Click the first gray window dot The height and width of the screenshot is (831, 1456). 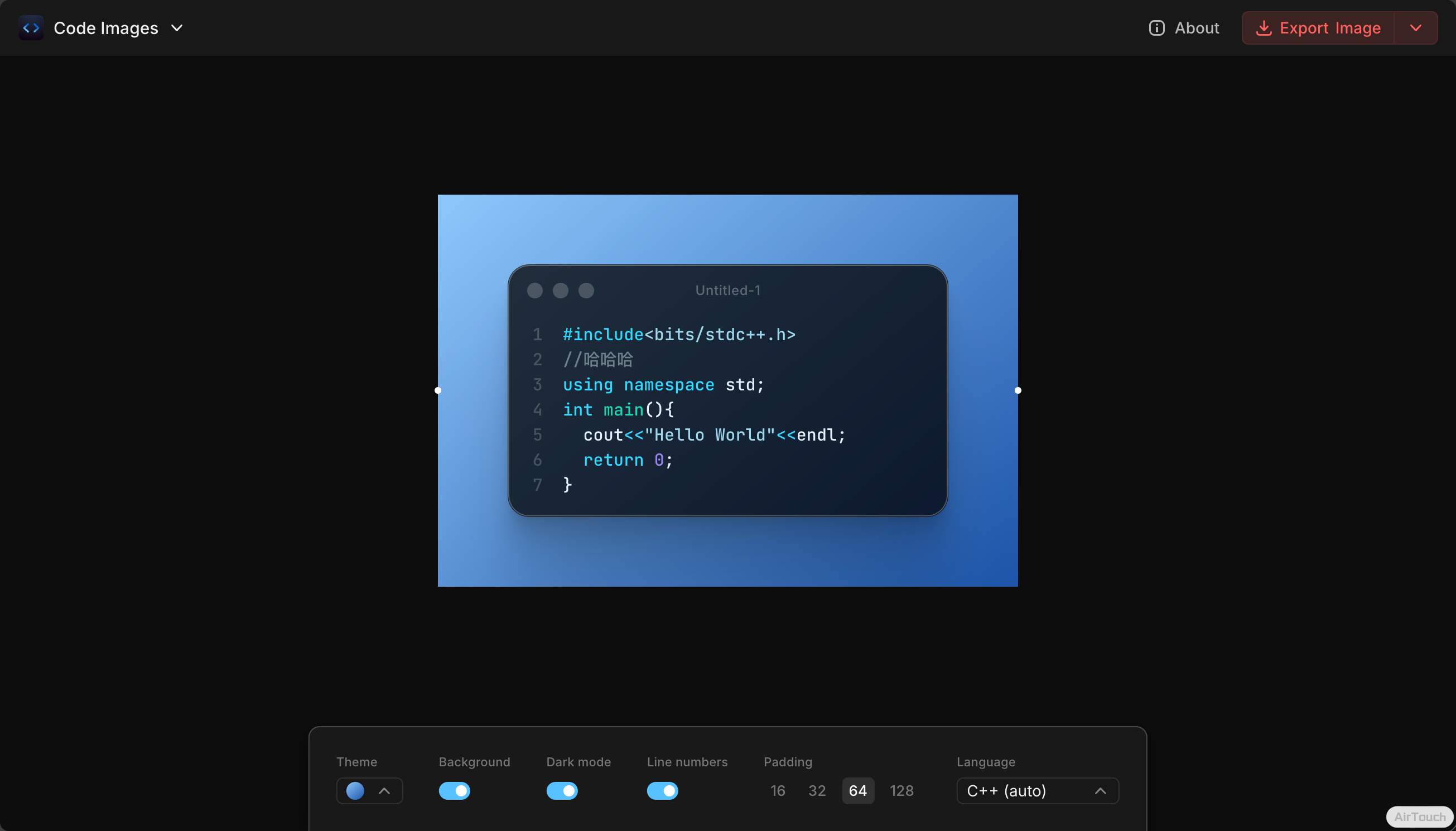[x=535, y=291]
